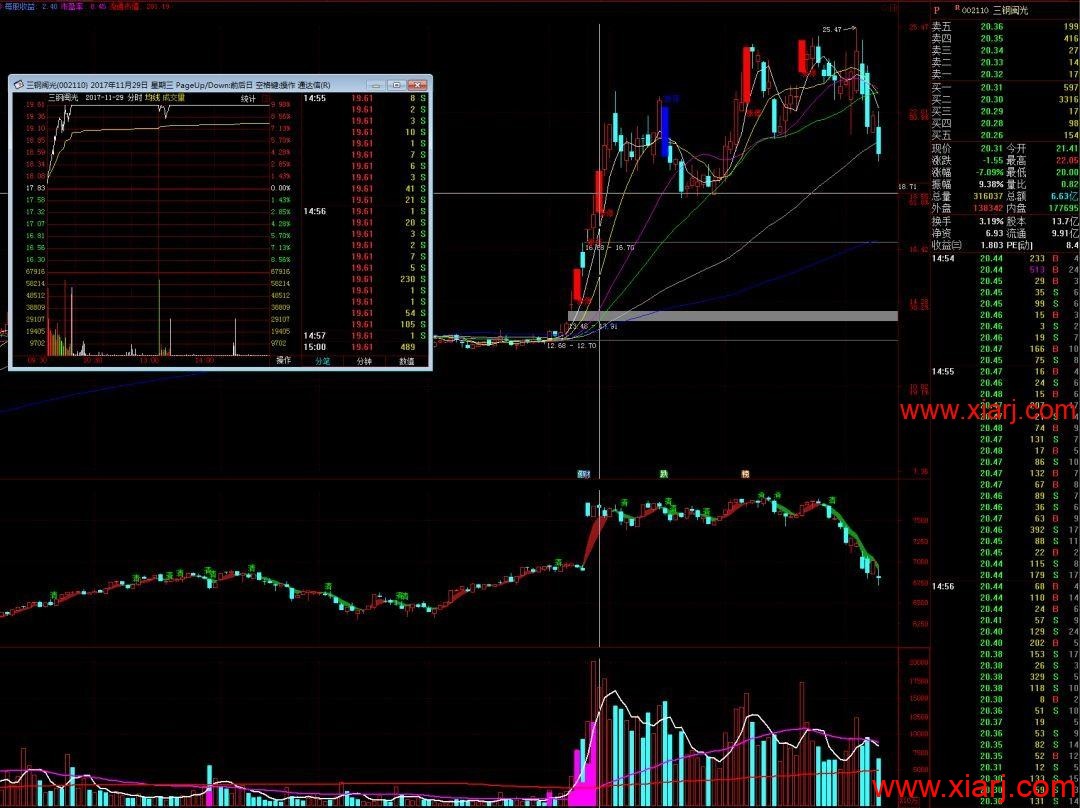This screenshot has width=1080, height=808.
Task: Click the 最高 value 22.05
Action: [1067, 160]
